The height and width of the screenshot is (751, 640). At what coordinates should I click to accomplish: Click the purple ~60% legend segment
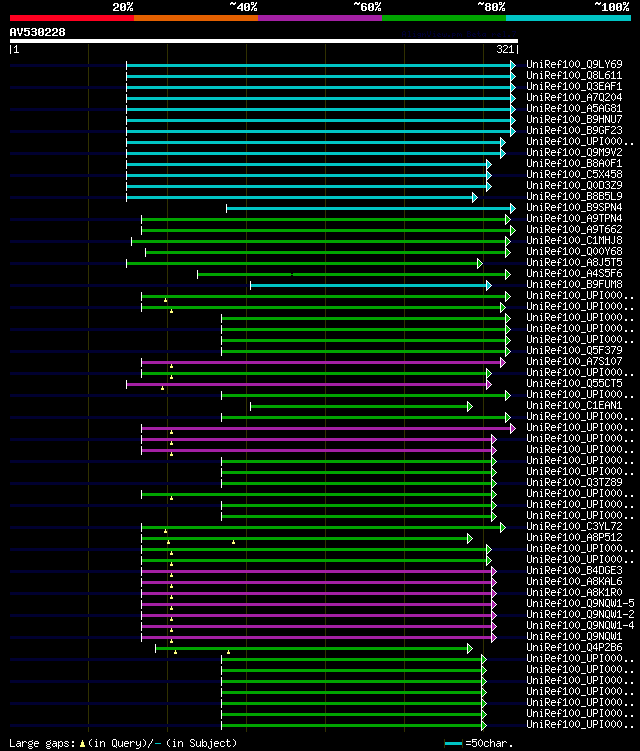click(320, 18)
